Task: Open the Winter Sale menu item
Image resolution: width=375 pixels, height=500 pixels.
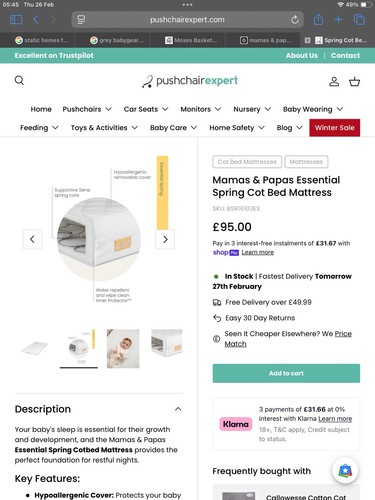Action: pos(335,128)
